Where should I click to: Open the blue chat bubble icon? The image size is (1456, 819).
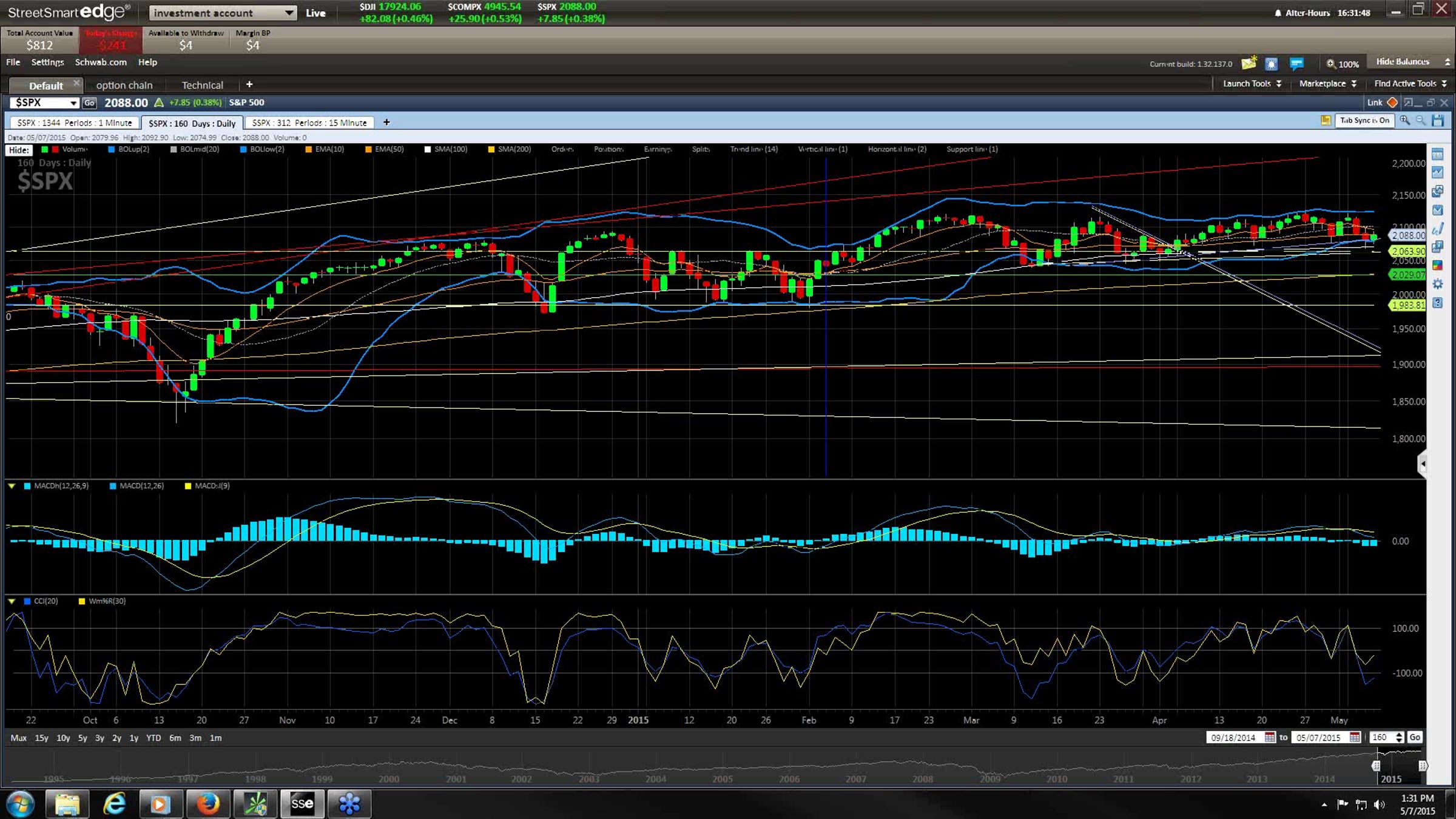coord(1296,63)
